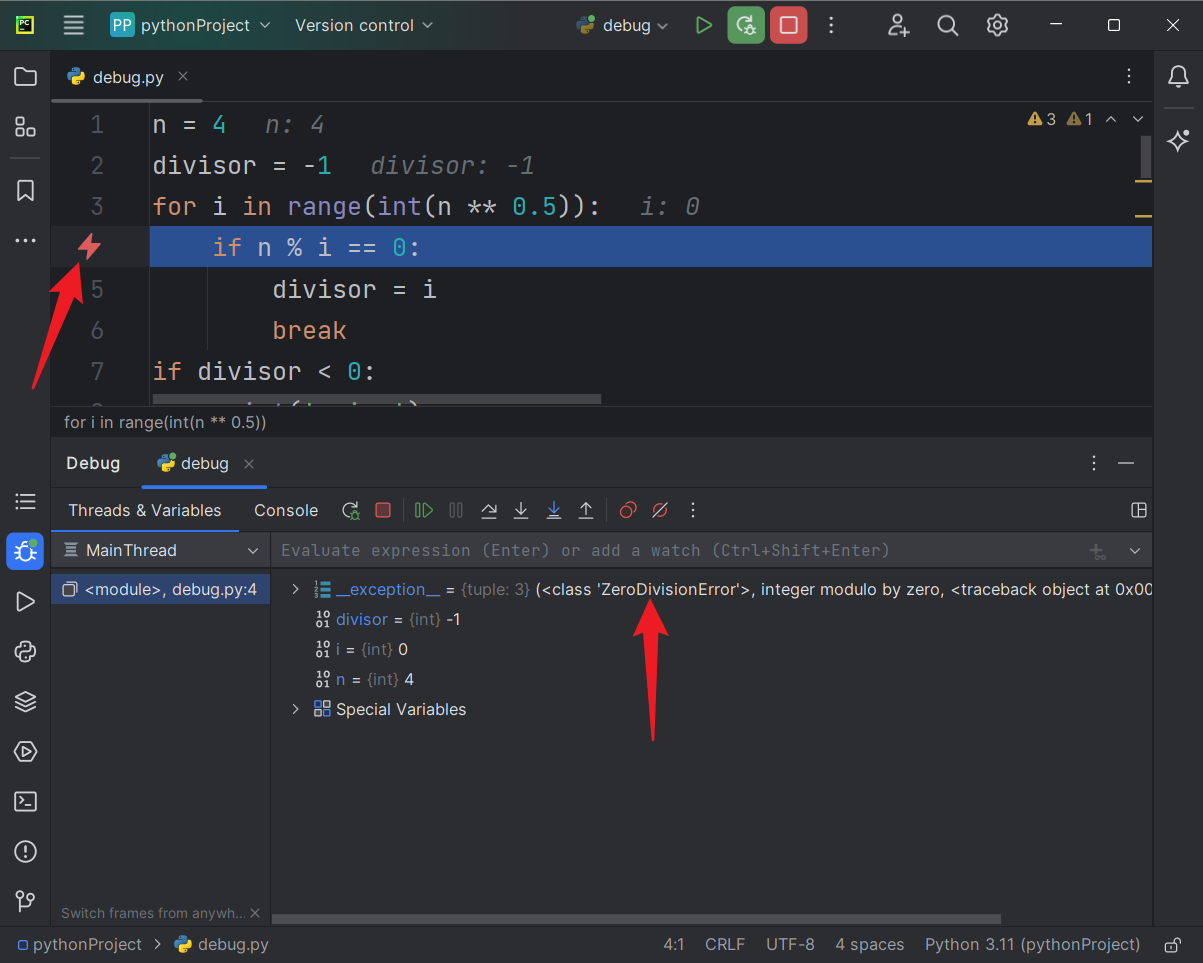Open the Version control menu
Screen dimensions: 1203x963
point(364,25)
